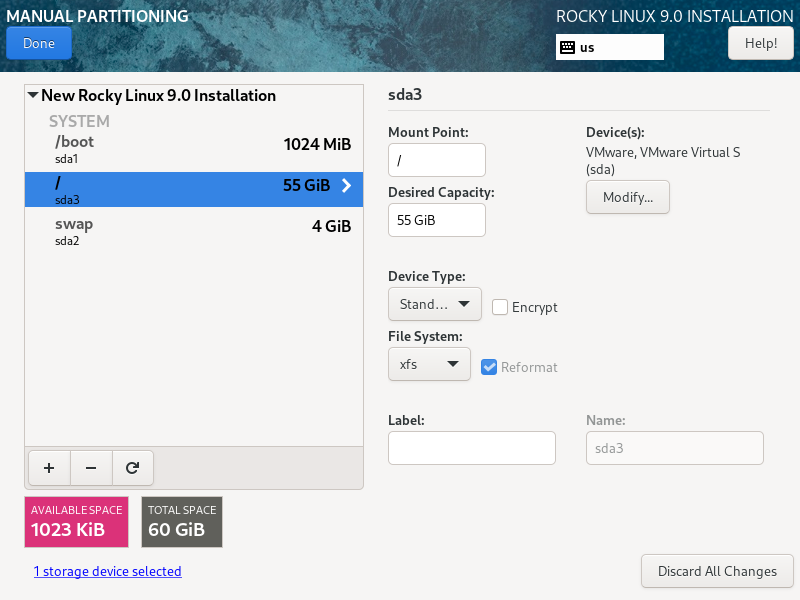This screenshot has width=800, height=600.
Task: Toggle the Encrypt checkbox
Action: click(500, 307)
